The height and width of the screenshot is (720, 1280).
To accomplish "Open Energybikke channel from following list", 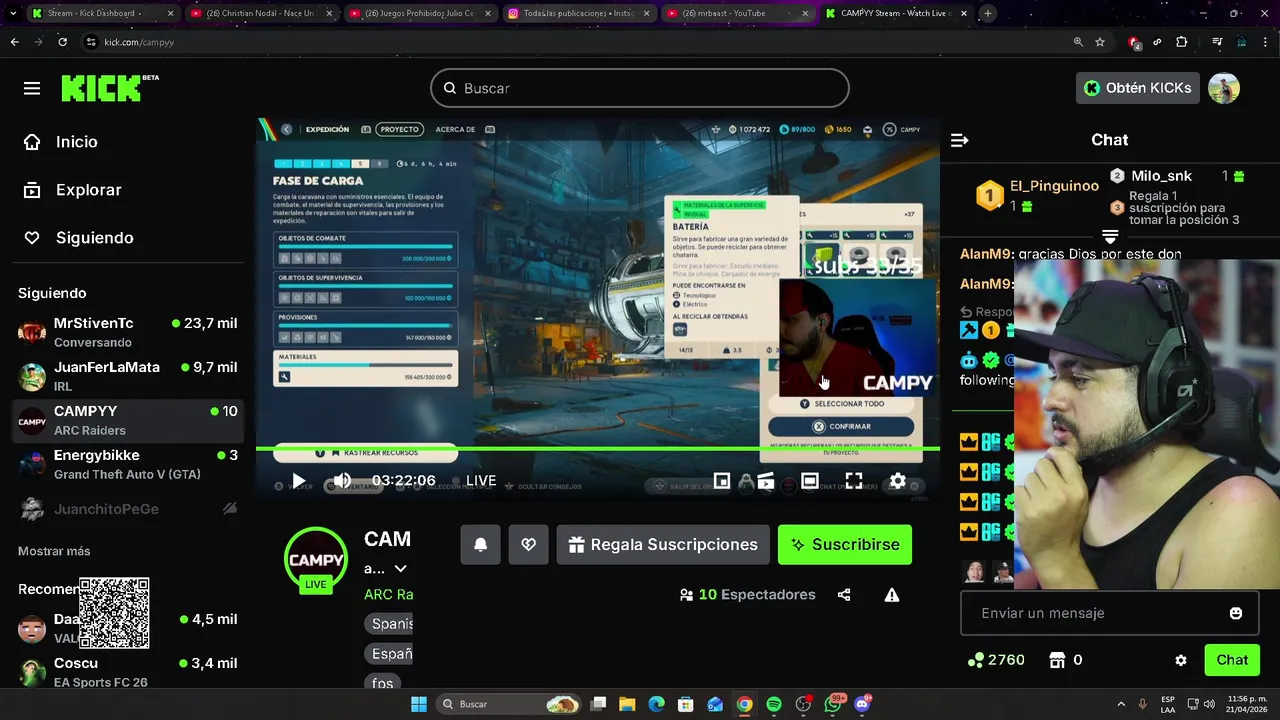I will click(127, 464).
